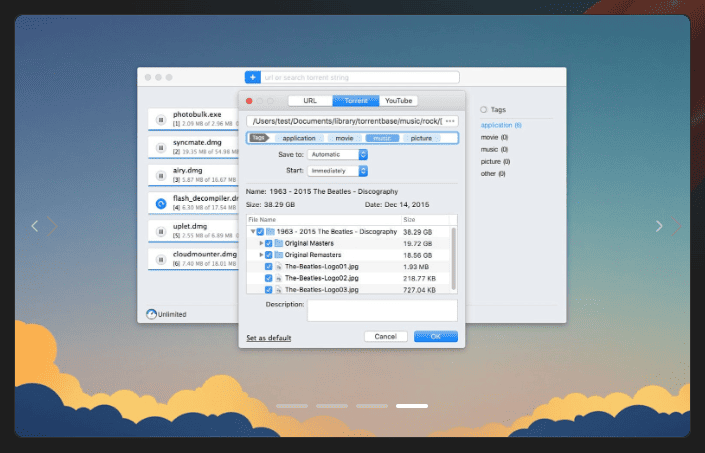The height and width of the screenshot is (453, 705).
Task: Click the Description text box
Action: click(382, 311)
